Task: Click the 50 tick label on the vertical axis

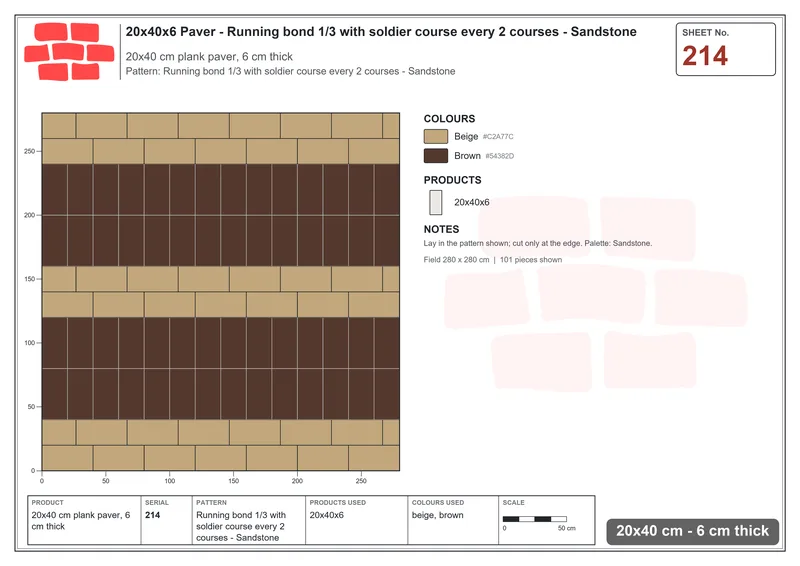Action: (x=31, y=407)
